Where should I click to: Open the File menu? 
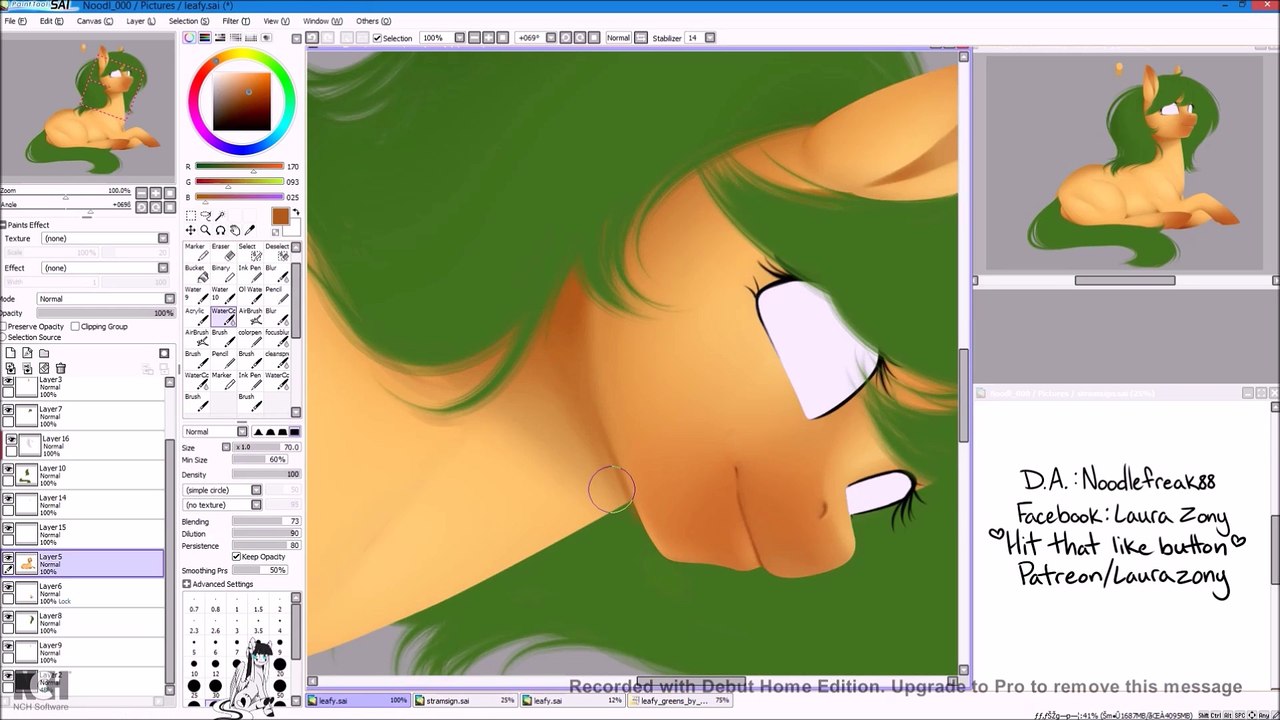(14, 21)
